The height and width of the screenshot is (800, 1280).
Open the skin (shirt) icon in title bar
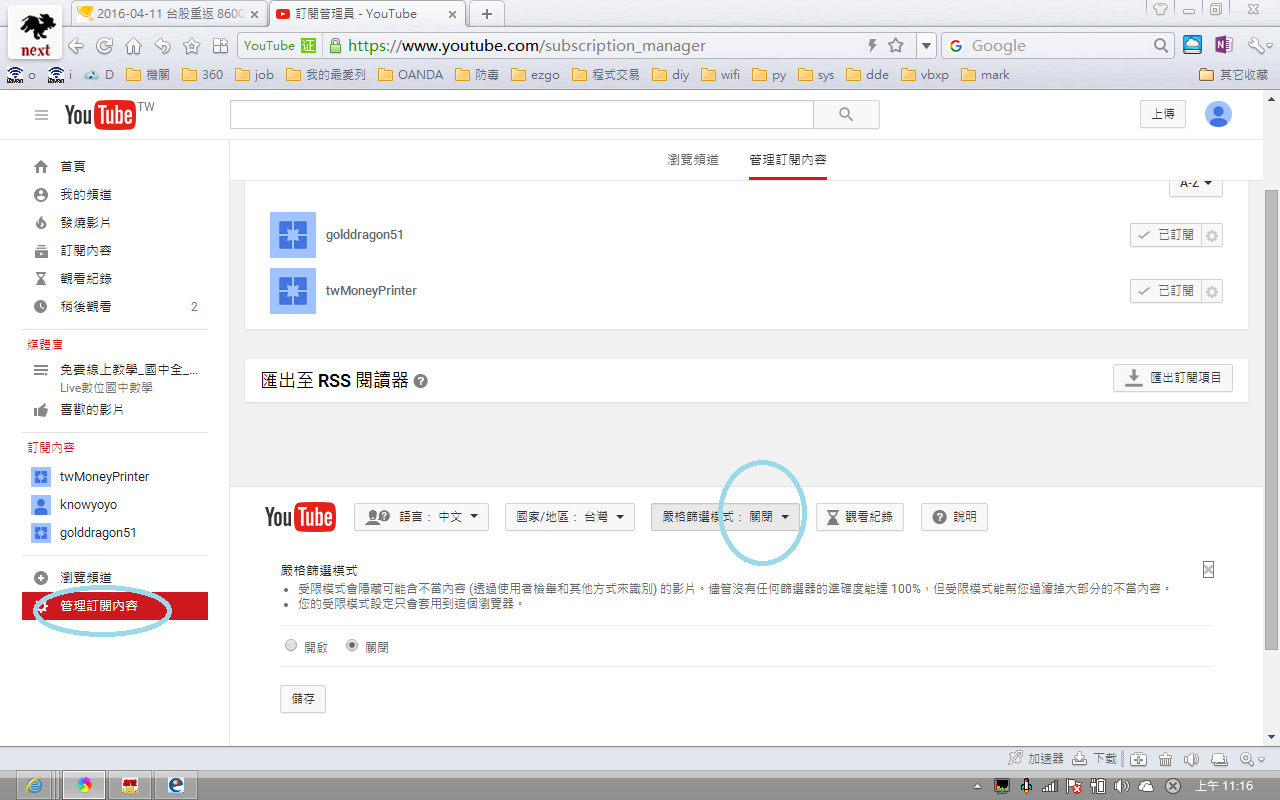(x=1161, y=9)
